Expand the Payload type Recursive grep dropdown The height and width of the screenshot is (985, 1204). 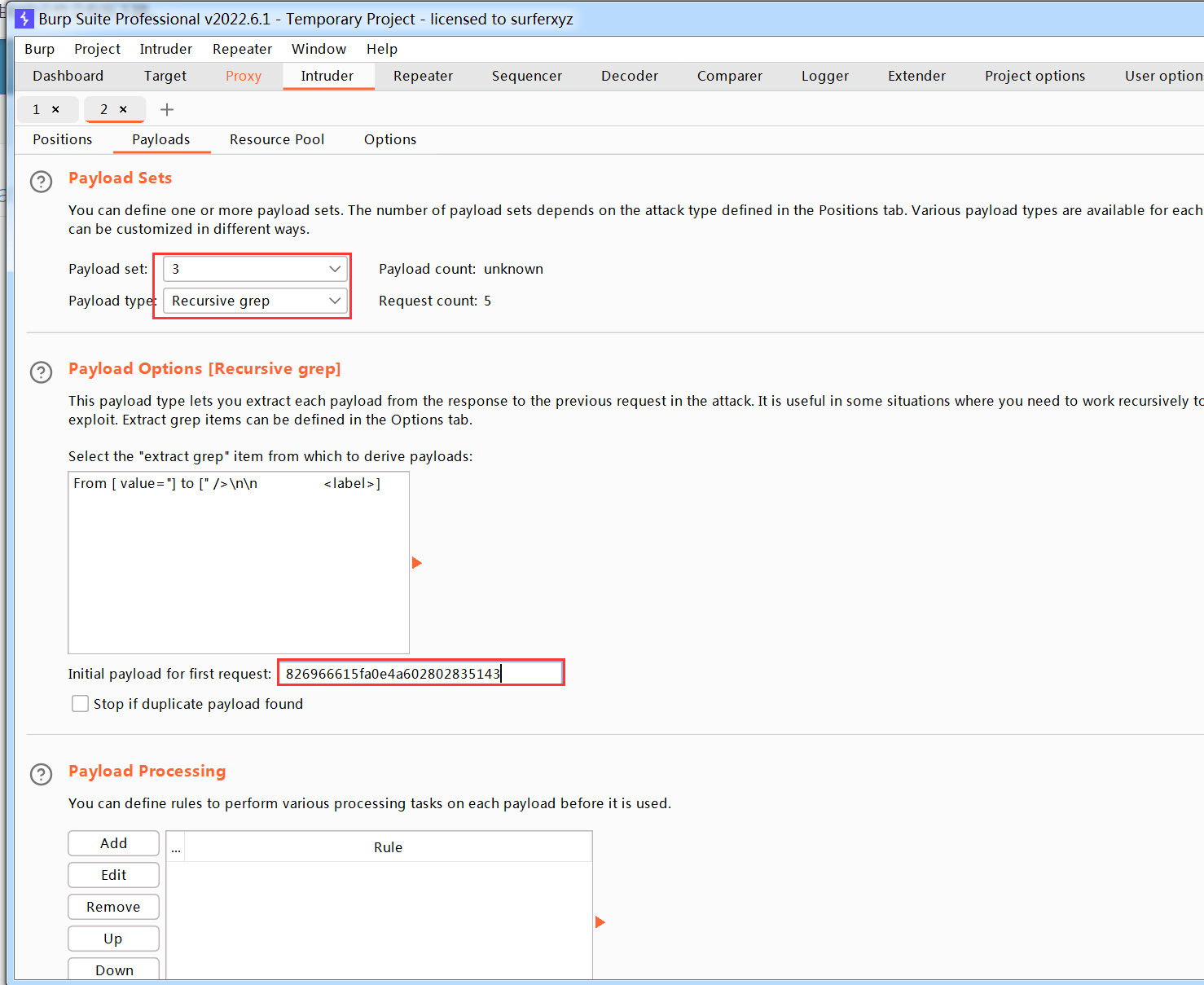tap(255, 301)
